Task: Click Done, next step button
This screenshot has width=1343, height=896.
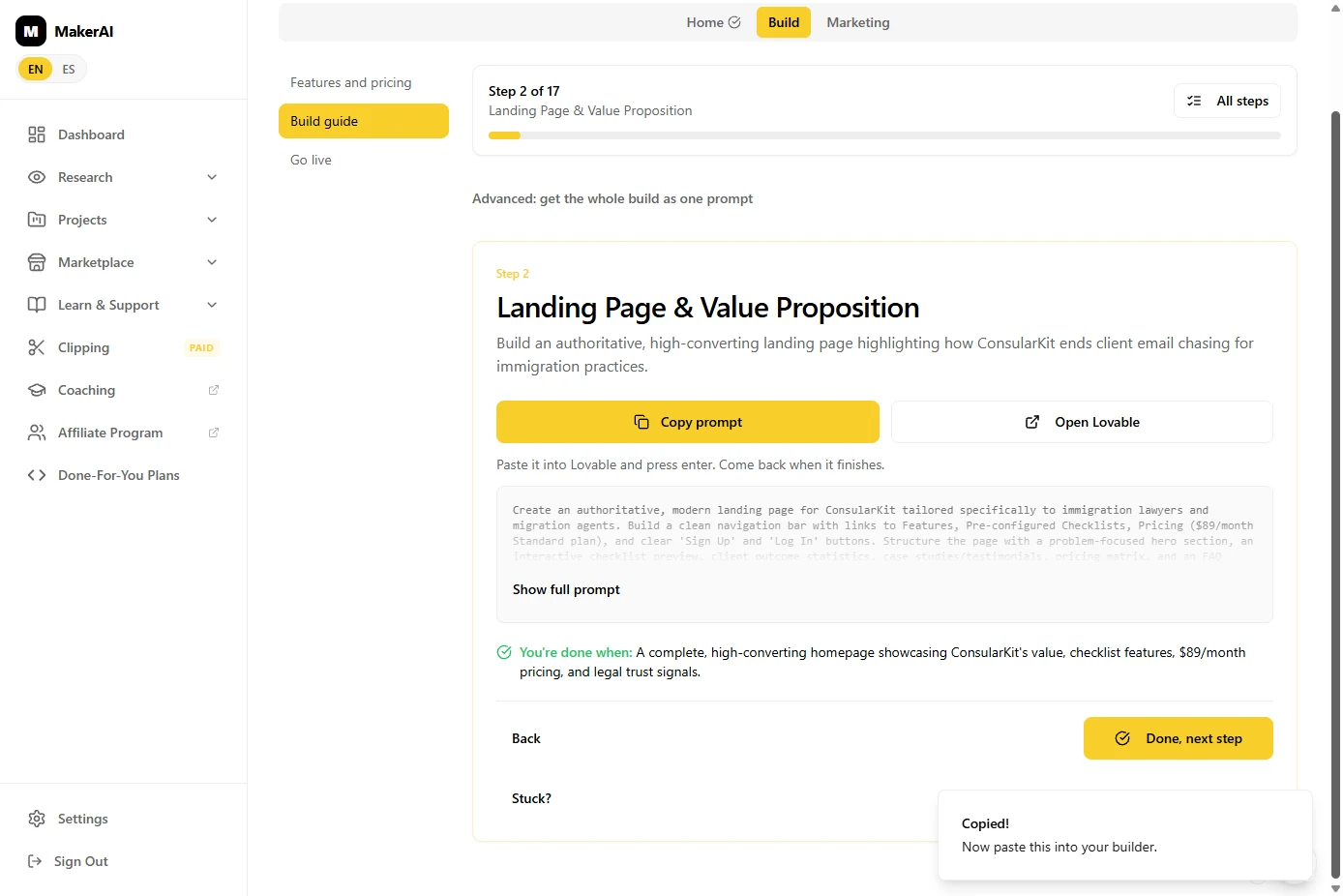Action: (1179, 738)
